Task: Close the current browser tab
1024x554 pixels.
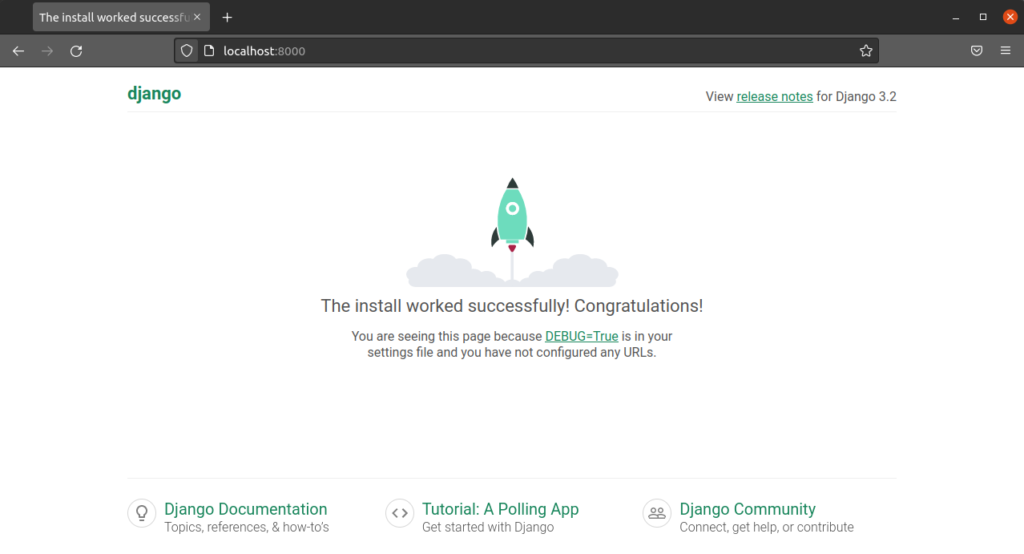Action: click(x=199, y=17)
